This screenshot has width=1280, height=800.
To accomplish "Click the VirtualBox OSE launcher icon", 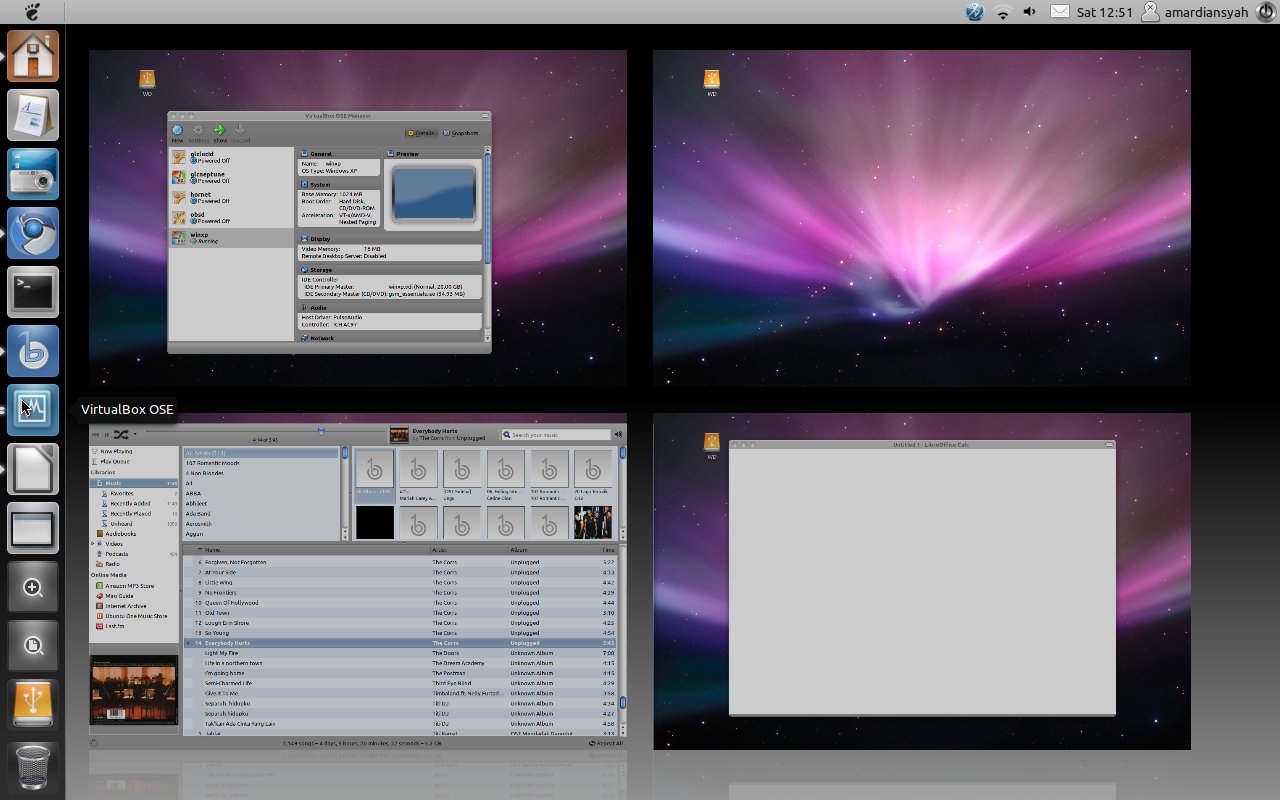I will (33, 410).
